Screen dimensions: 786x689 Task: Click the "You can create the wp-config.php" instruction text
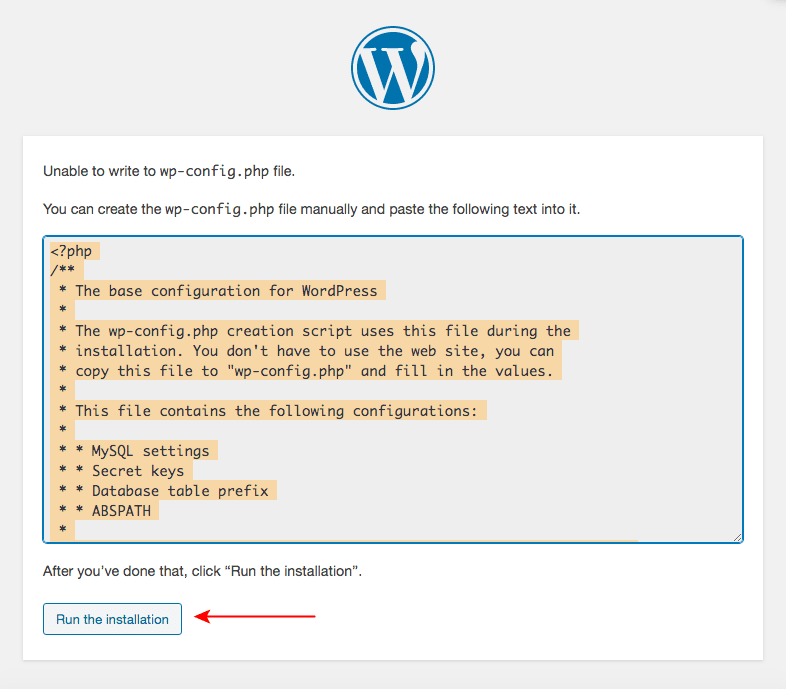click(311, 209)
